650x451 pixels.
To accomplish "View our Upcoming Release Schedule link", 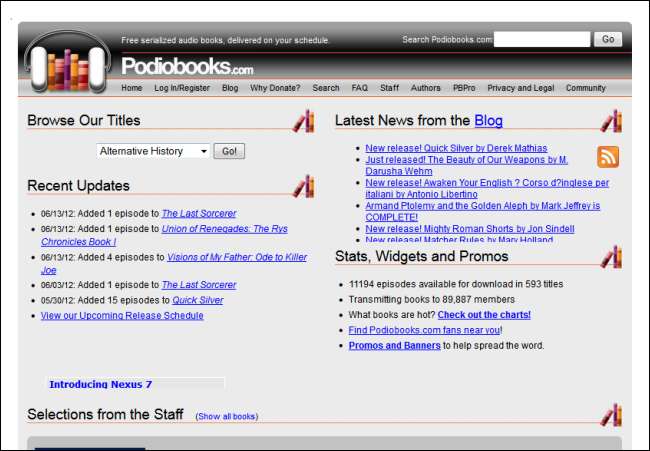I will point(122,315).
